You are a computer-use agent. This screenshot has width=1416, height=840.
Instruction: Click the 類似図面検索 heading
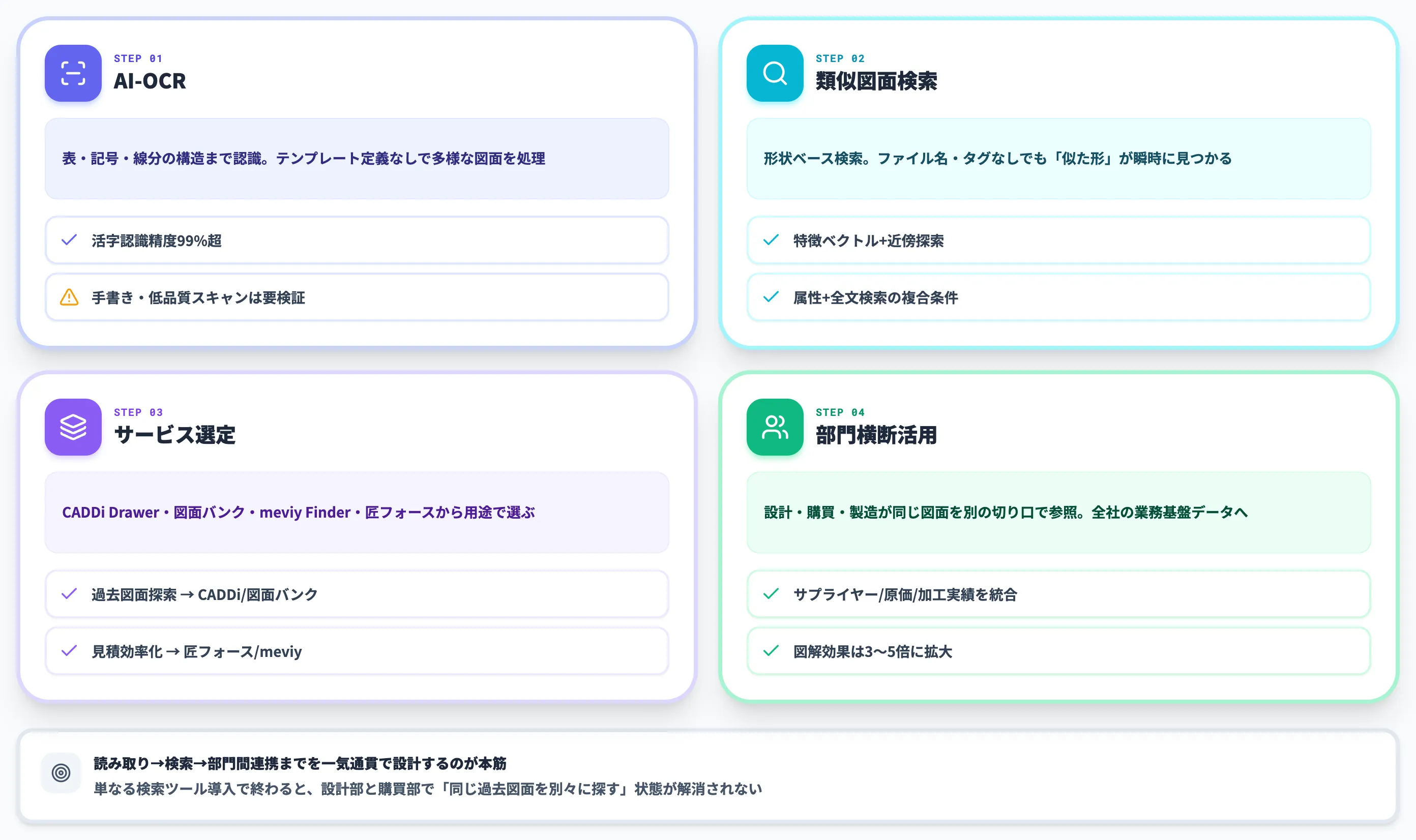(876, 81)
